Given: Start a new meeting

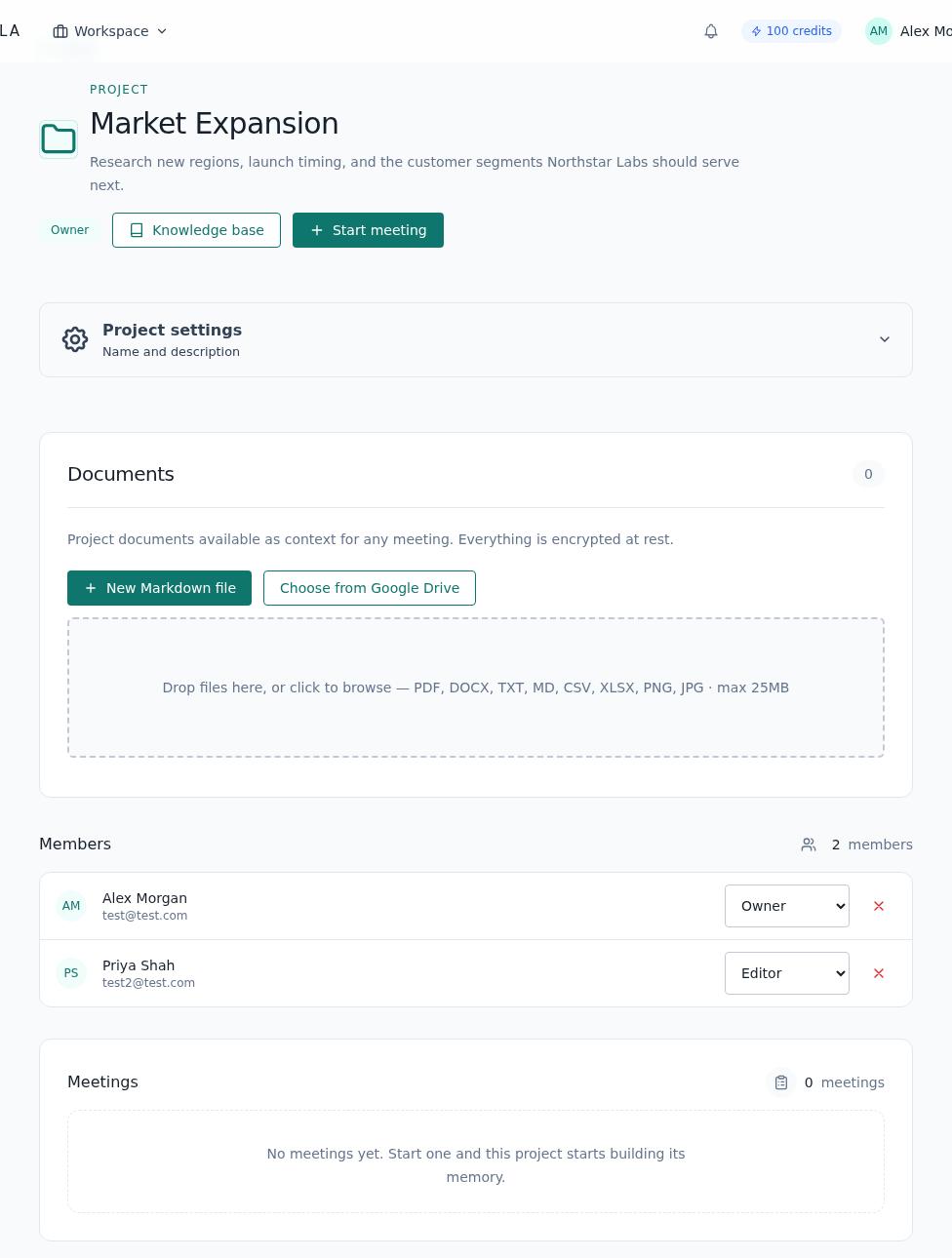Looking at the screenshot, I should (368, 230).
